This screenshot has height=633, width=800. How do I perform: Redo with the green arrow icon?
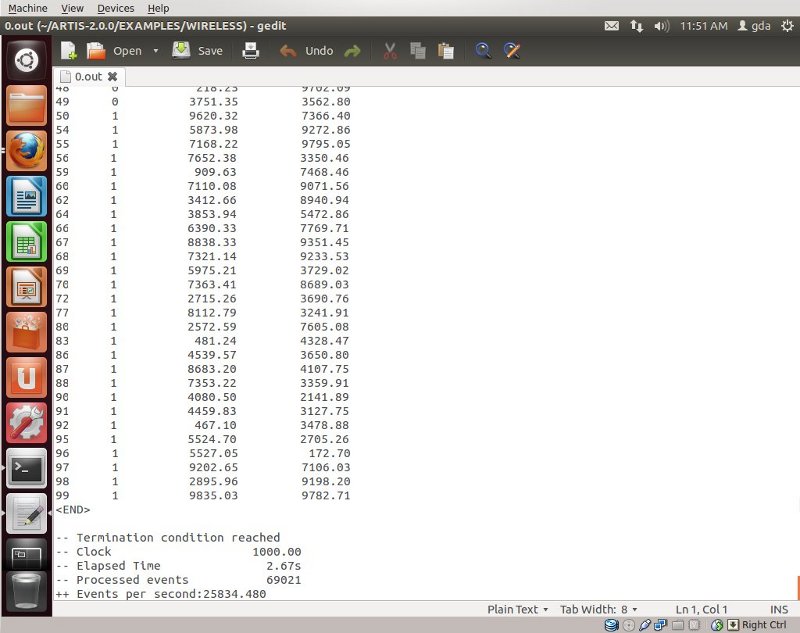352,51
